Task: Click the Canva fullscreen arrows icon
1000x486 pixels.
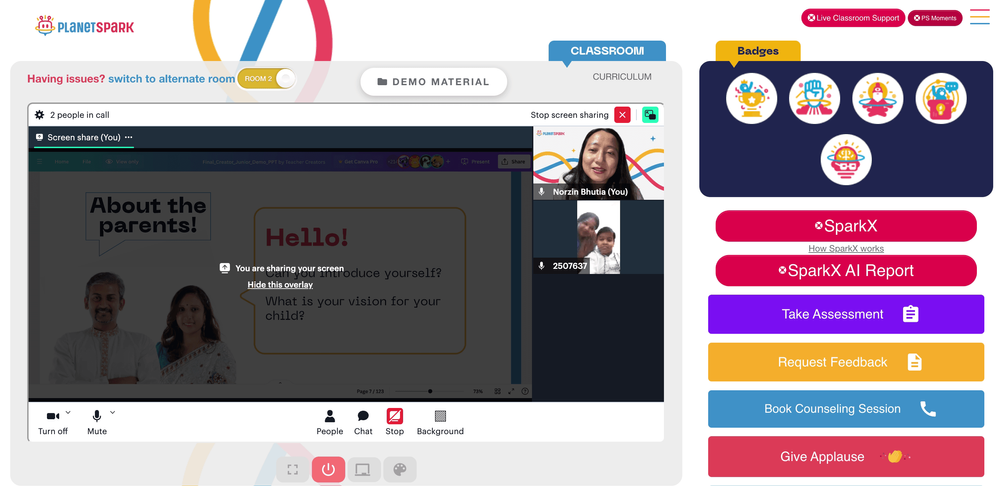Action: (x=511, y=391)
